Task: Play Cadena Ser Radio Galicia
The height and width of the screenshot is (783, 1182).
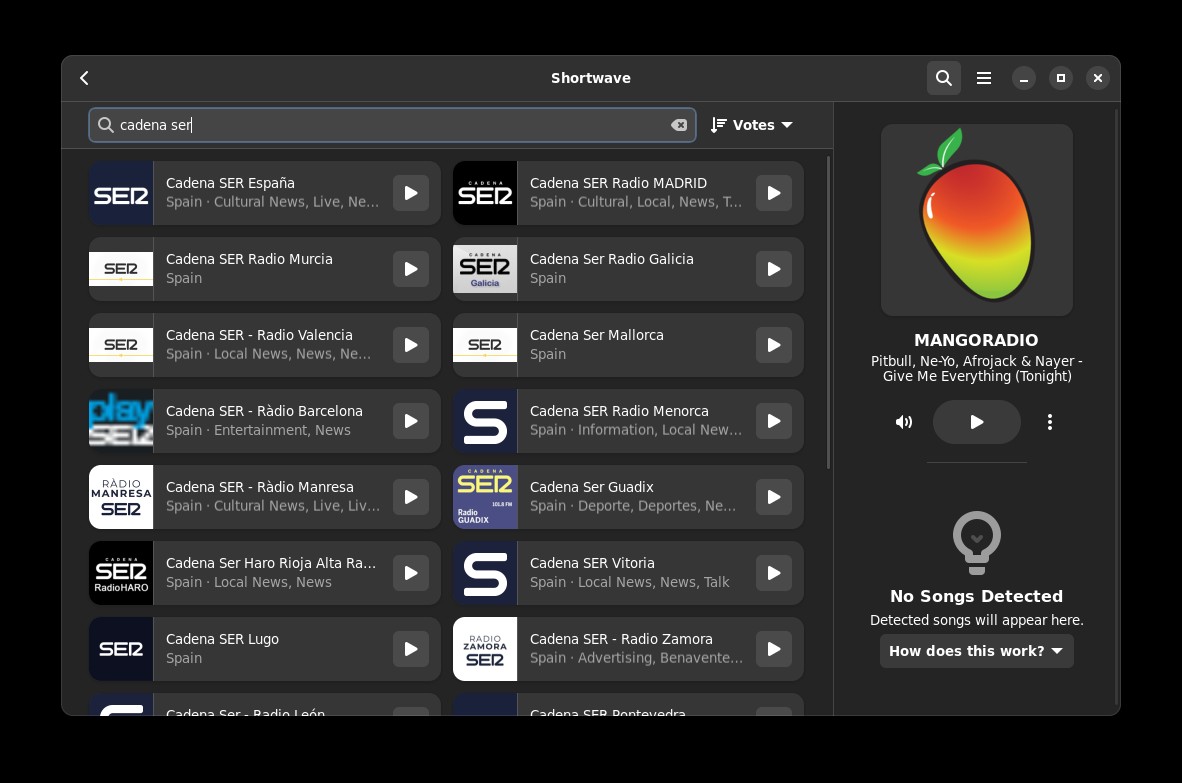Action: 774,269
